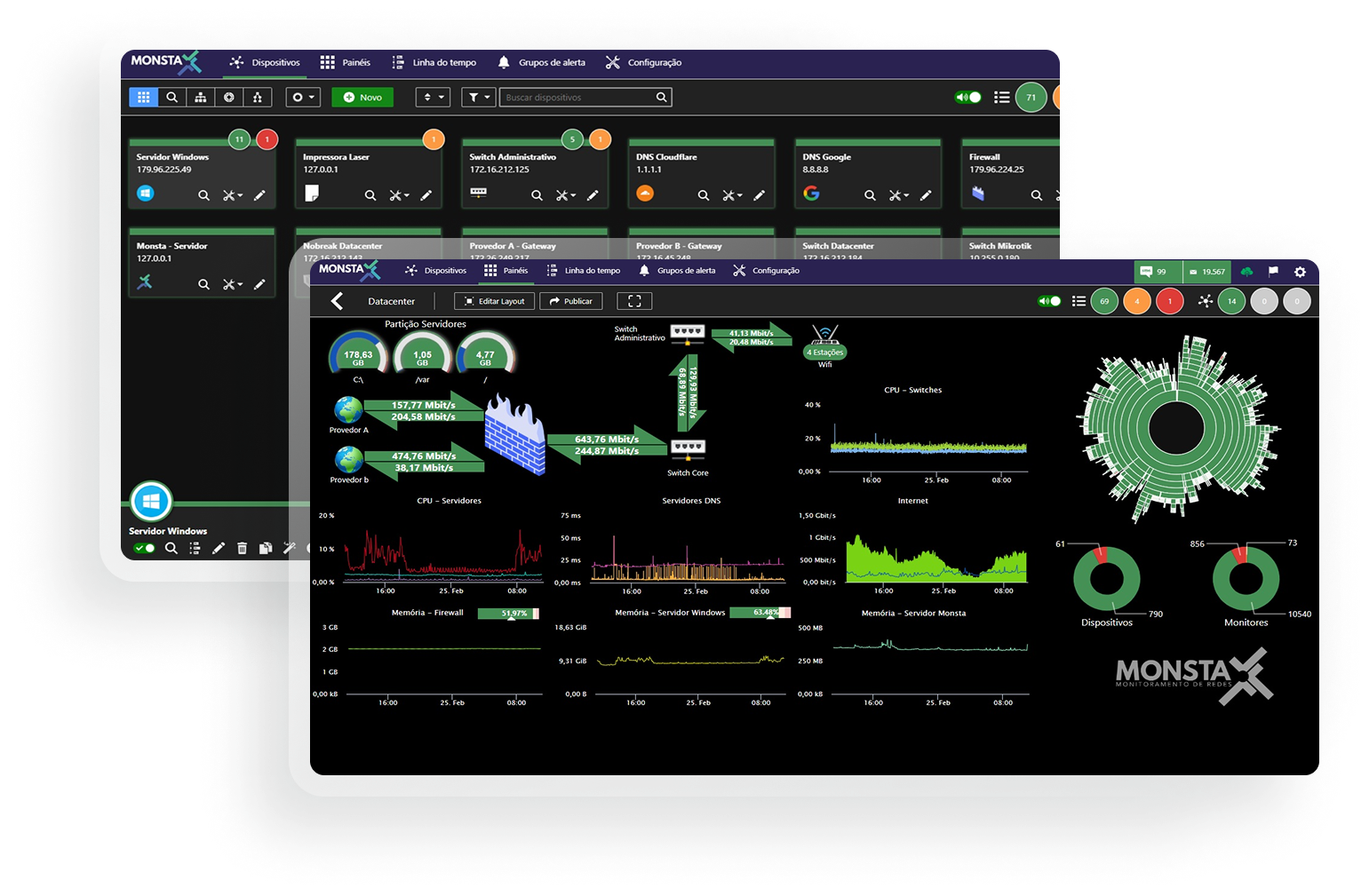Disable the green status toggle under Servidor Windows
The height and width of the screenshot is (896, 1369).
144,548
